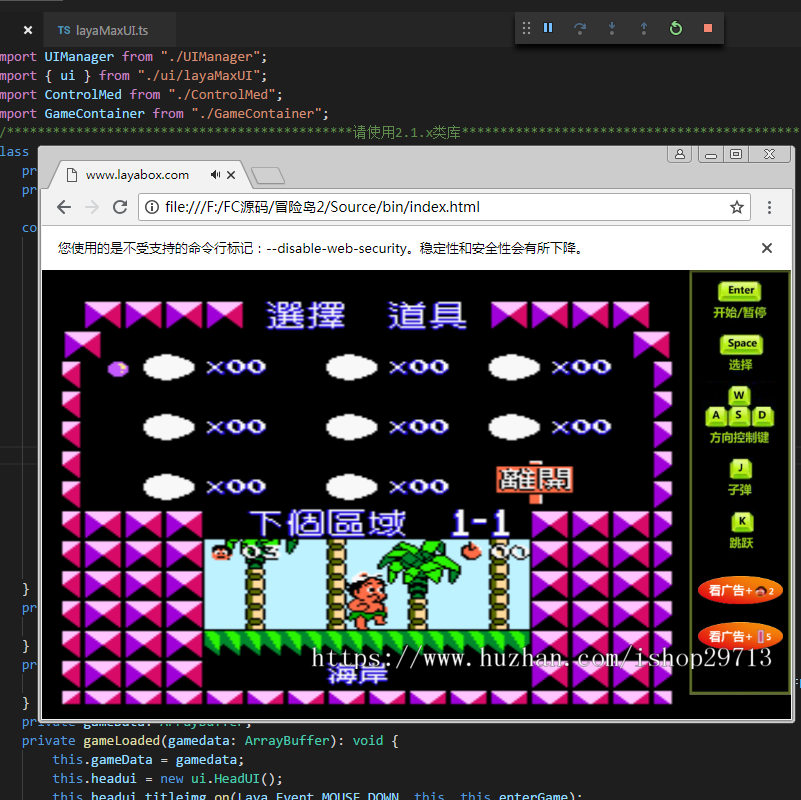The height and width of the screenshot is (800, 801).
Task: Toggle game pause with the Enter button
Action: tap(740, 290)
